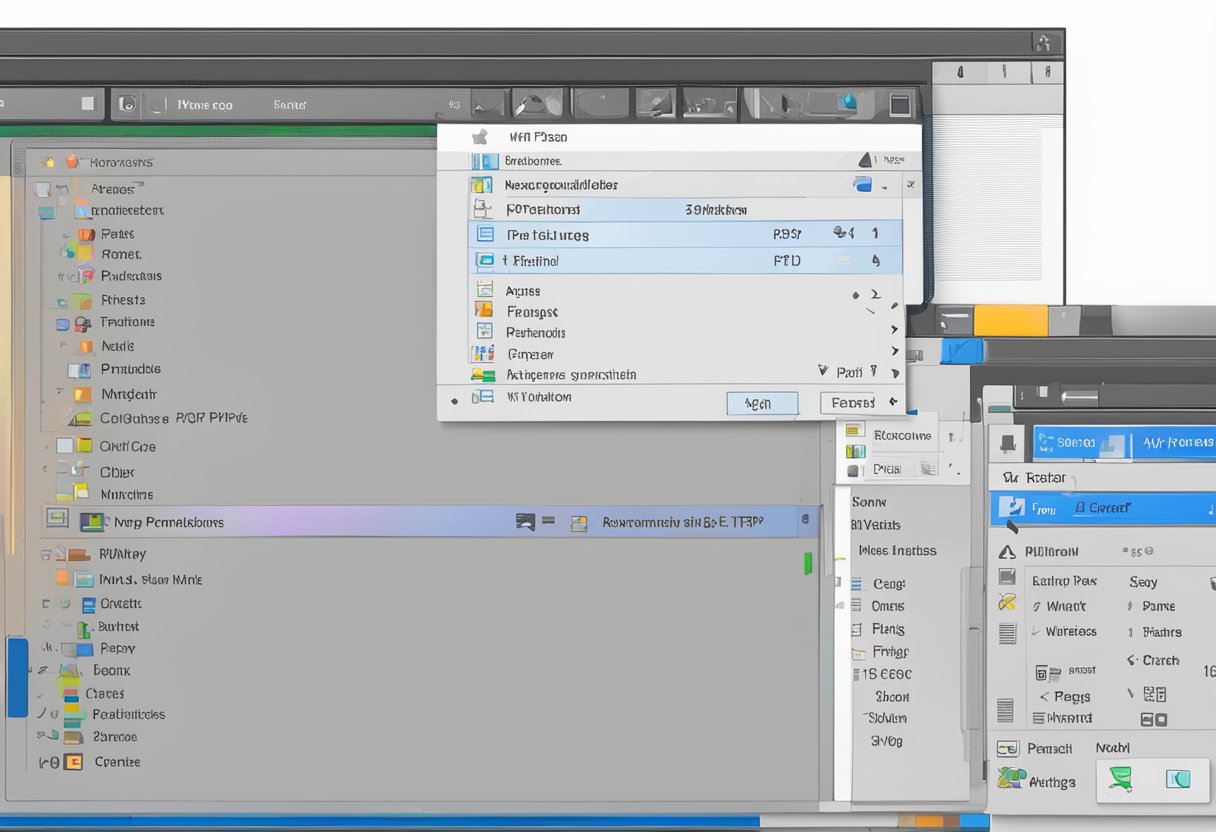Toggle the checkbox at left of Nvrg Pcrnalsburs row
The width and height of the screenshot is (1216, 832).
click(57, 519)
